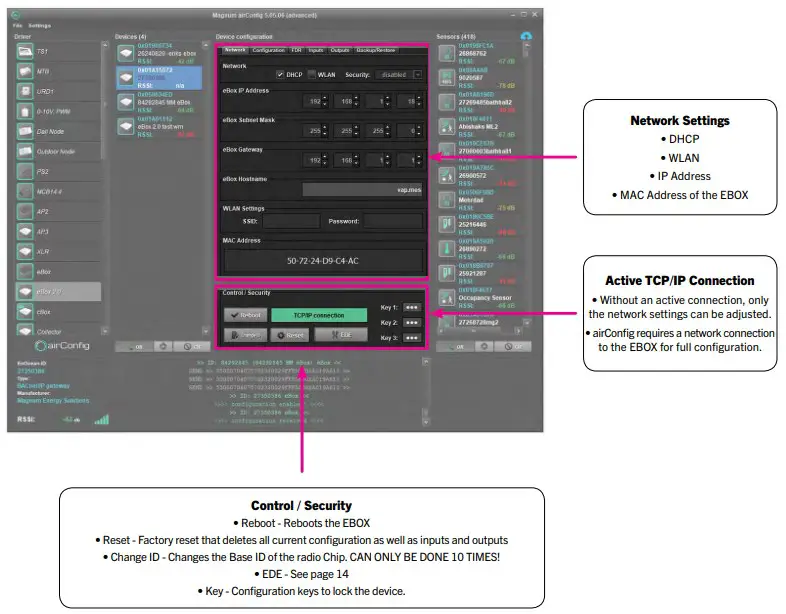Screen dimensions: 786x614
Task: Select the AP2 driver icon
Action: click(25, 212)
